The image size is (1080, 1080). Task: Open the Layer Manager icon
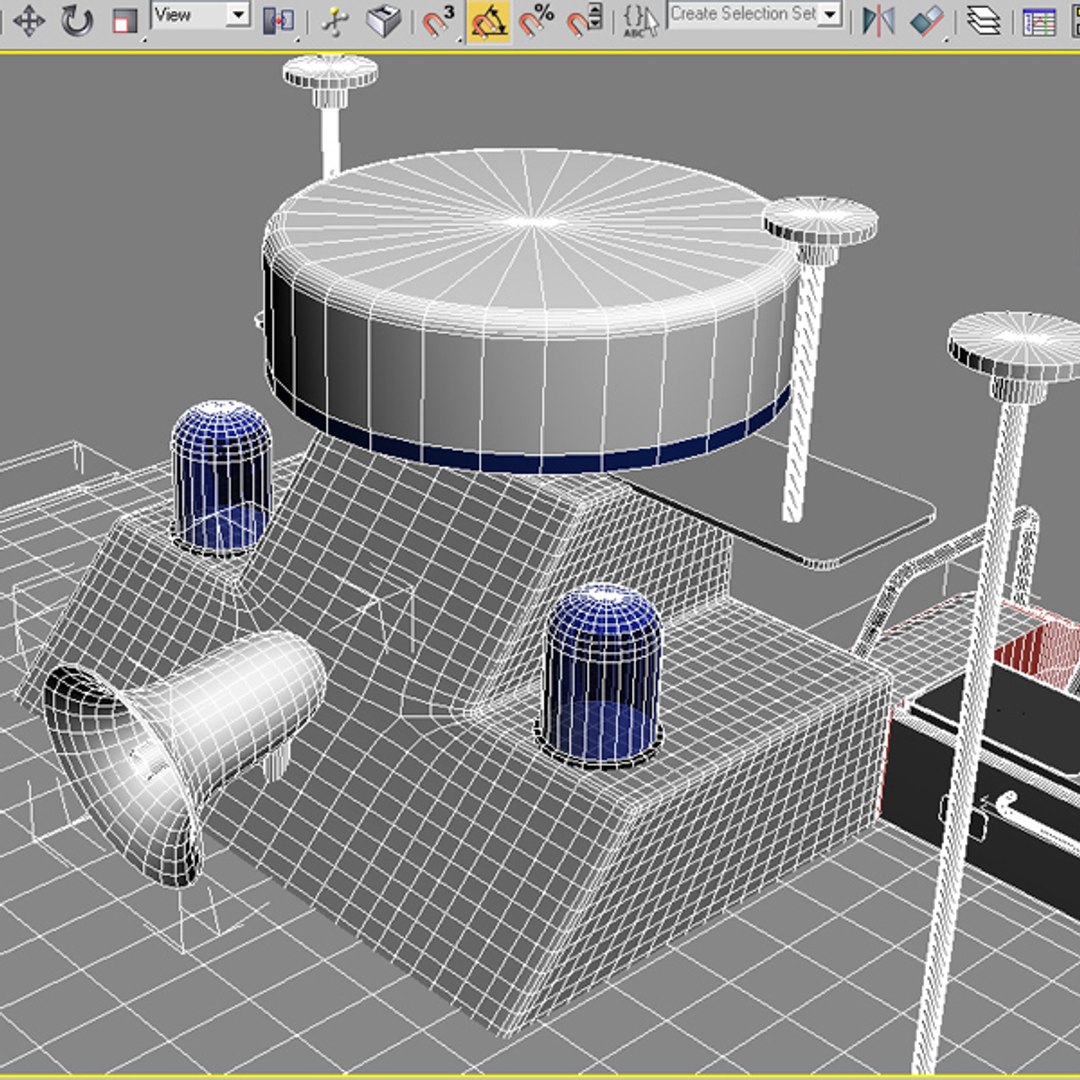click(x=984, y=21)
